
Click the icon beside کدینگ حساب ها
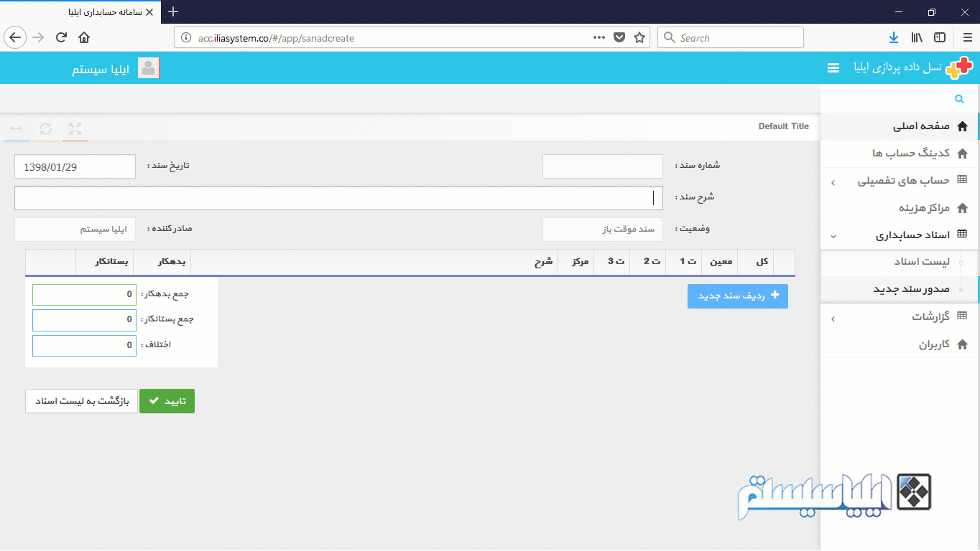pos(962,153)
